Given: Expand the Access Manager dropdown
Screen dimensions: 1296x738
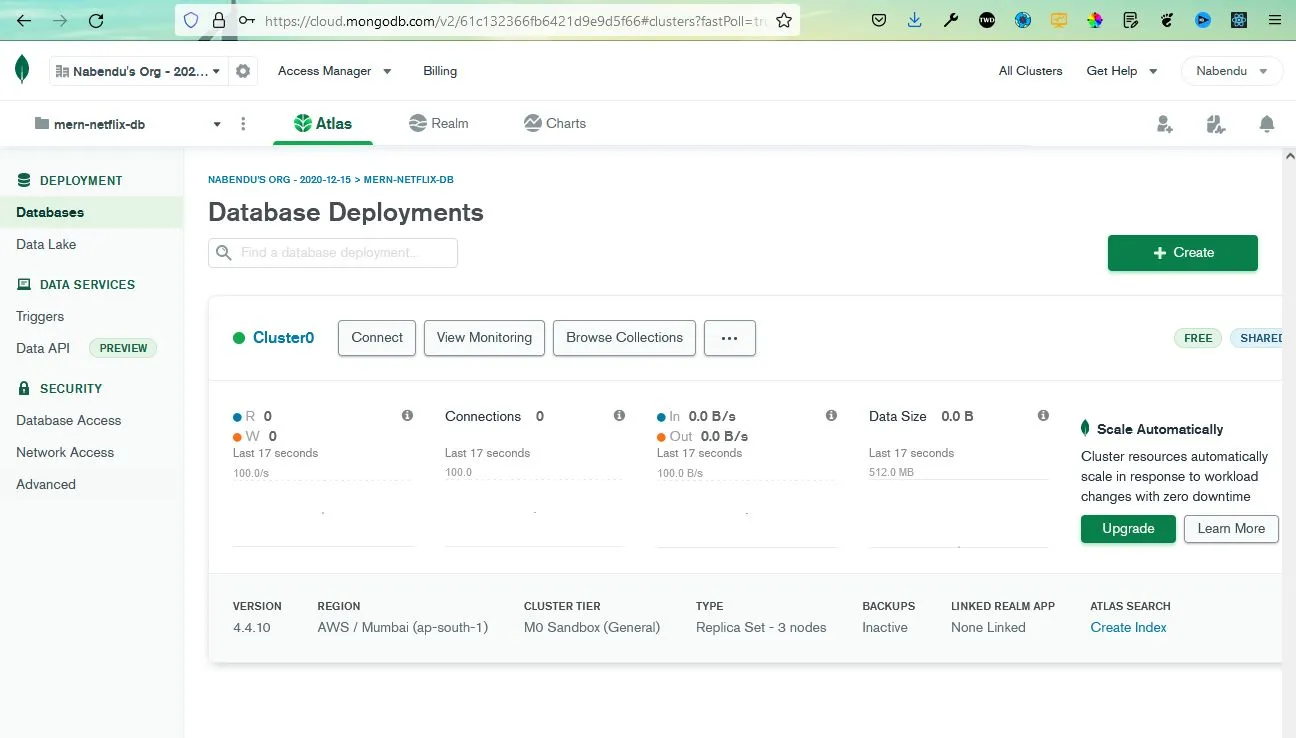Looking at the screenshot, I should click(335, 71).
